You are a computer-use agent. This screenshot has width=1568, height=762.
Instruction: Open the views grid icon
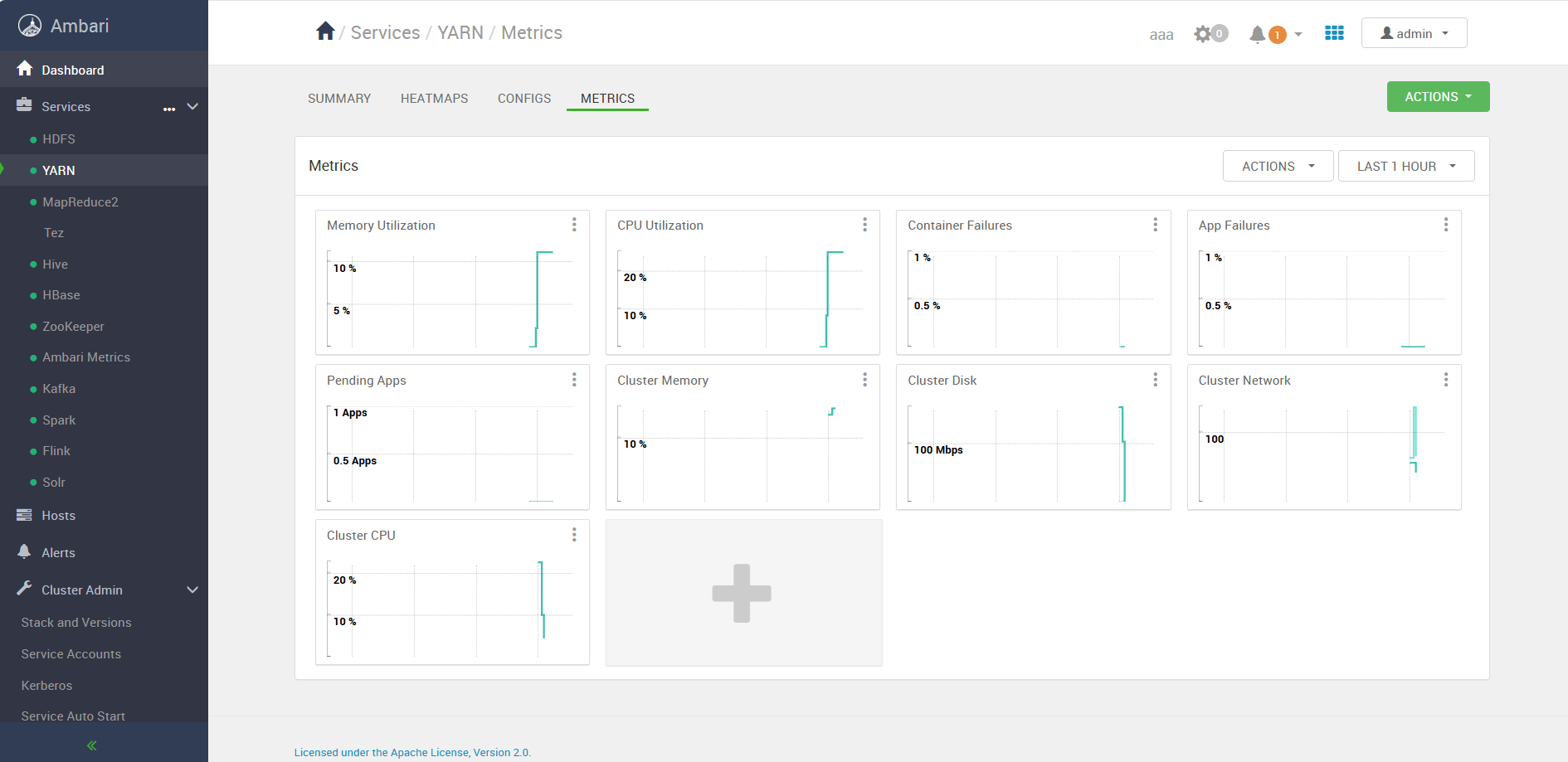coord(1334,33)
